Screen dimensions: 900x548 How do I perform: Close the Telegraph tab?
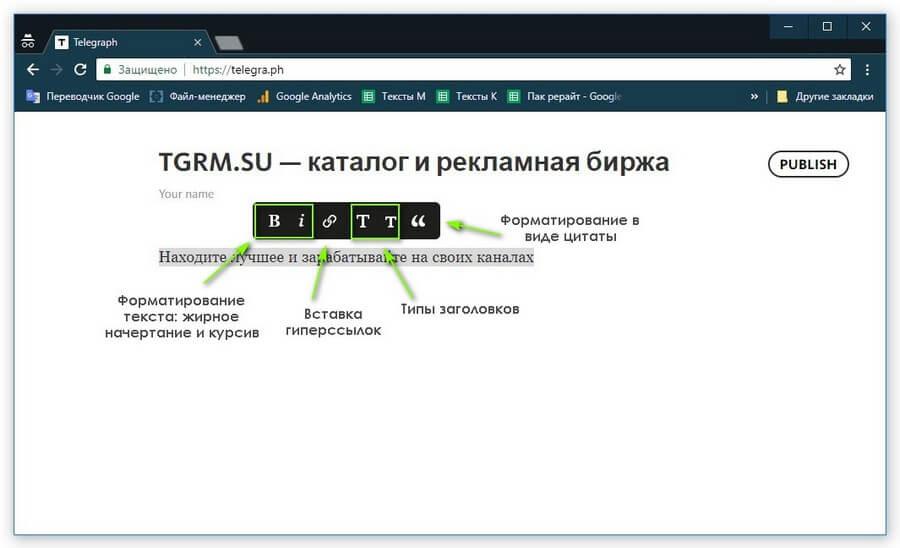(197, 43)
